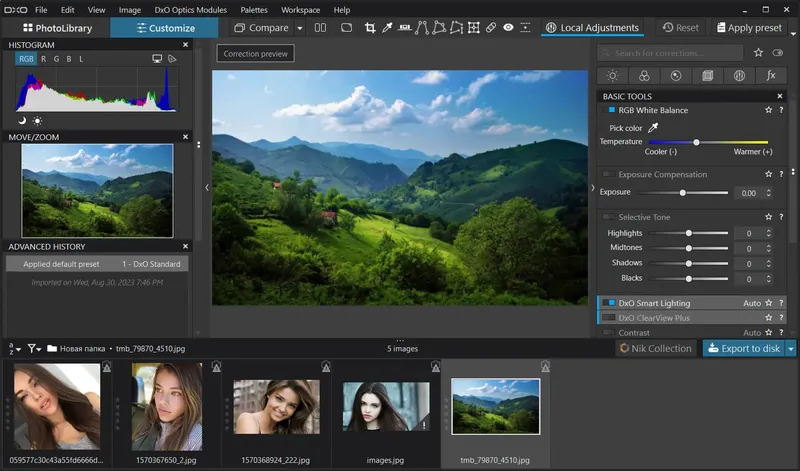This screenshot has width=800, height=471.
Task: Open the filter images dropdown
Action: pyautogui.click(x=35, y=349)
